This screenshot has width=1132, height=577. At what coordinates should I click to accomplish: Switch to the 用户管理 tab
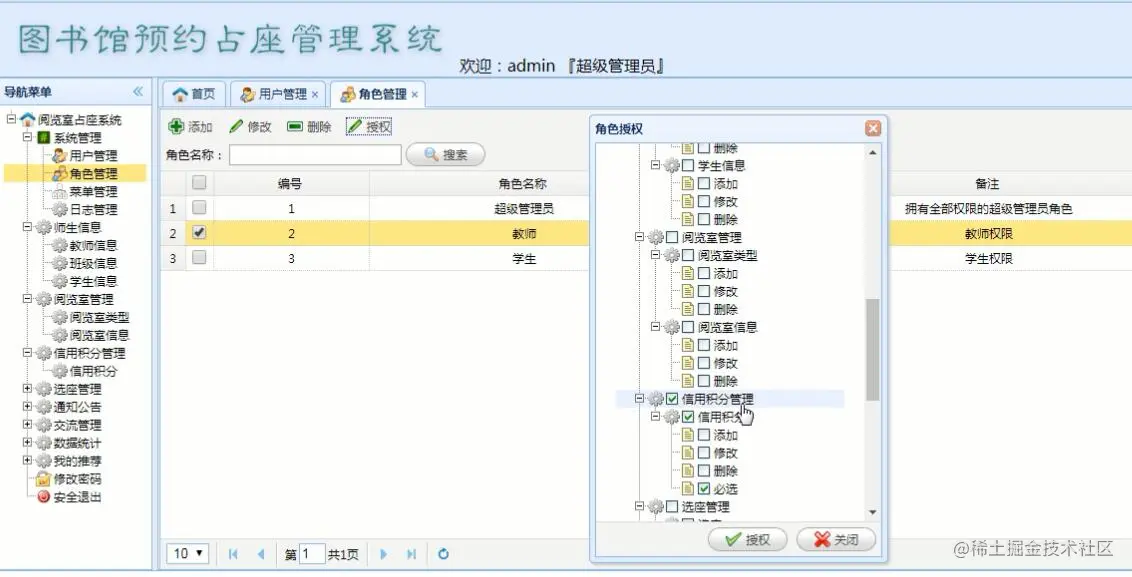point(279,95)
